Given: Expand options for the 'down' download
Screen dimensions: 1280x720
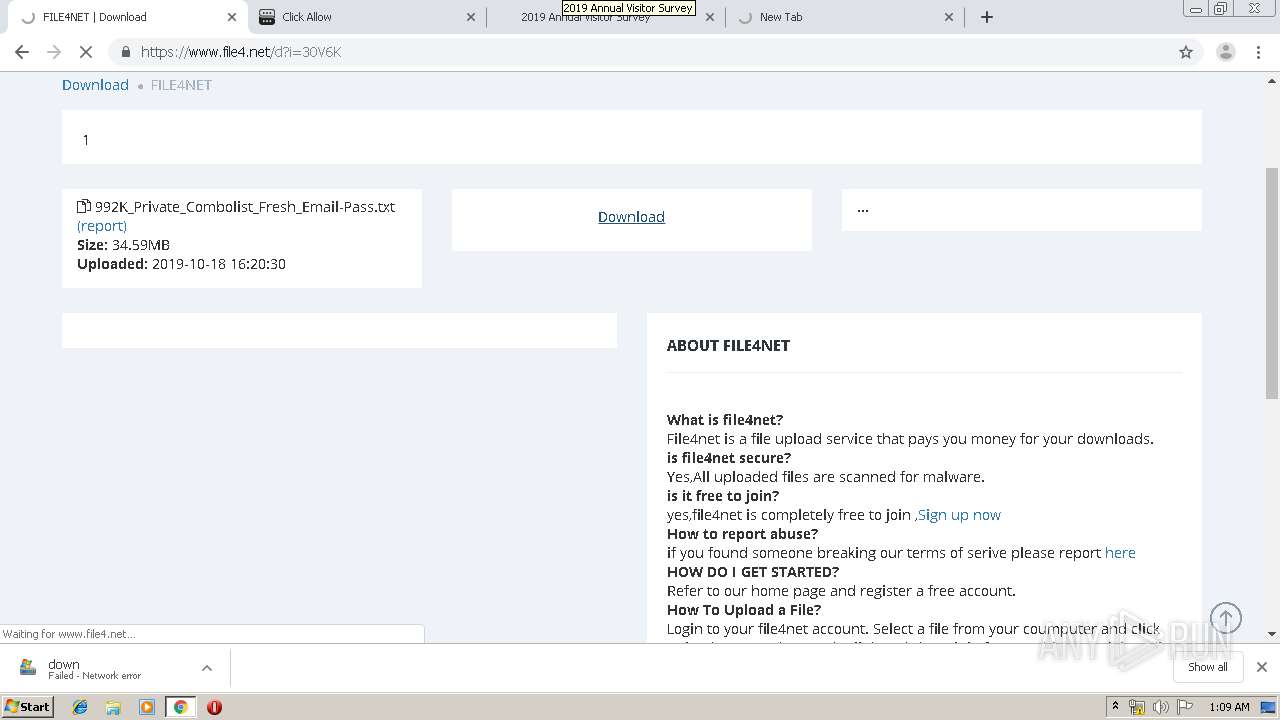Looking at the screenshot, I should (207, 668).
